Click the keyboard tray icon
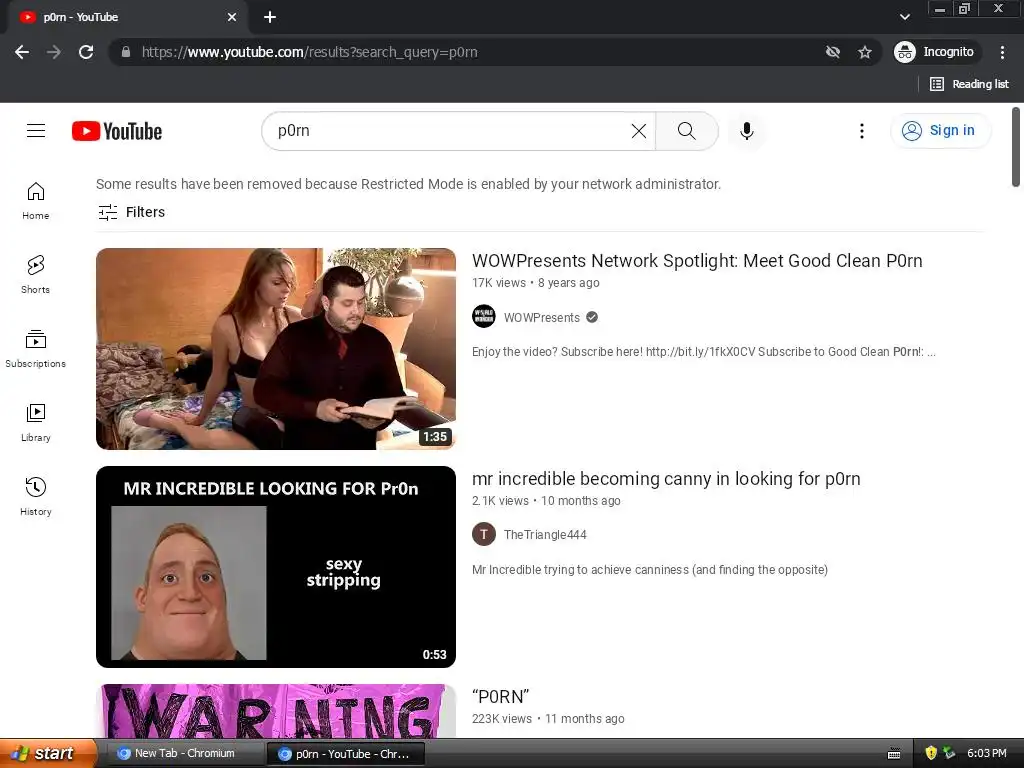This screenshot has width=1024, height=768. pyautogui.click(x=894, y=754)
